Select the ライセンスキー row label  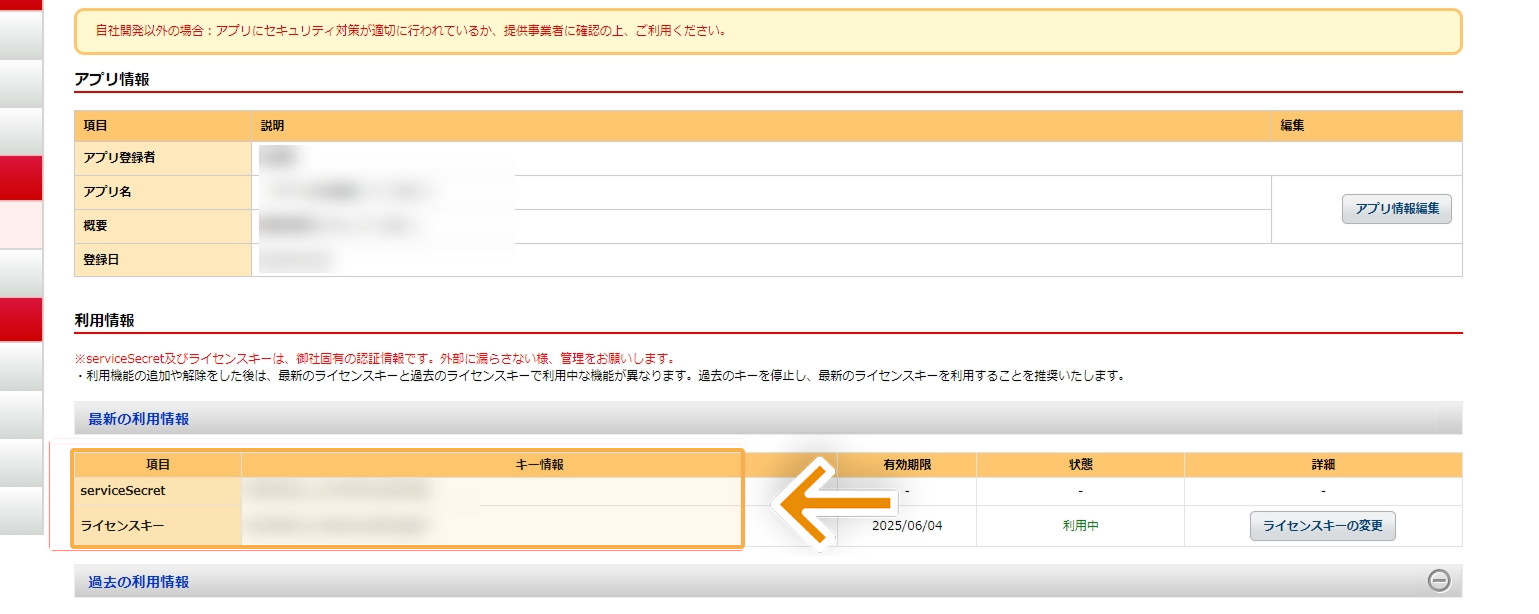click(x=123, y=525)
